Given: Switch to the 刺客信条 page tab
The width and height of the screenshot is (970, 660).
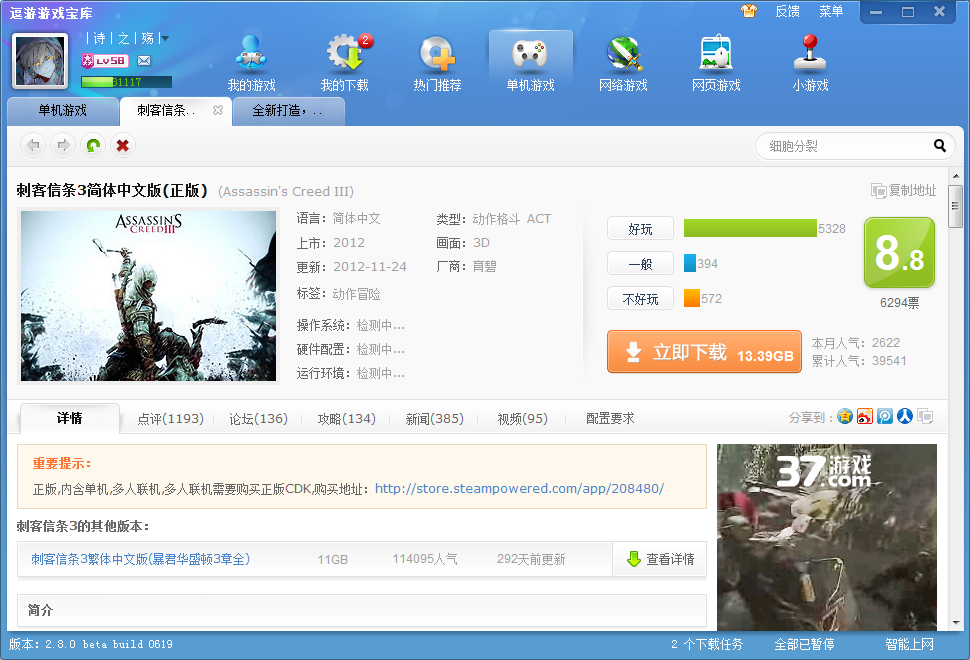Looking at the screenshot, I should point(176,111).
